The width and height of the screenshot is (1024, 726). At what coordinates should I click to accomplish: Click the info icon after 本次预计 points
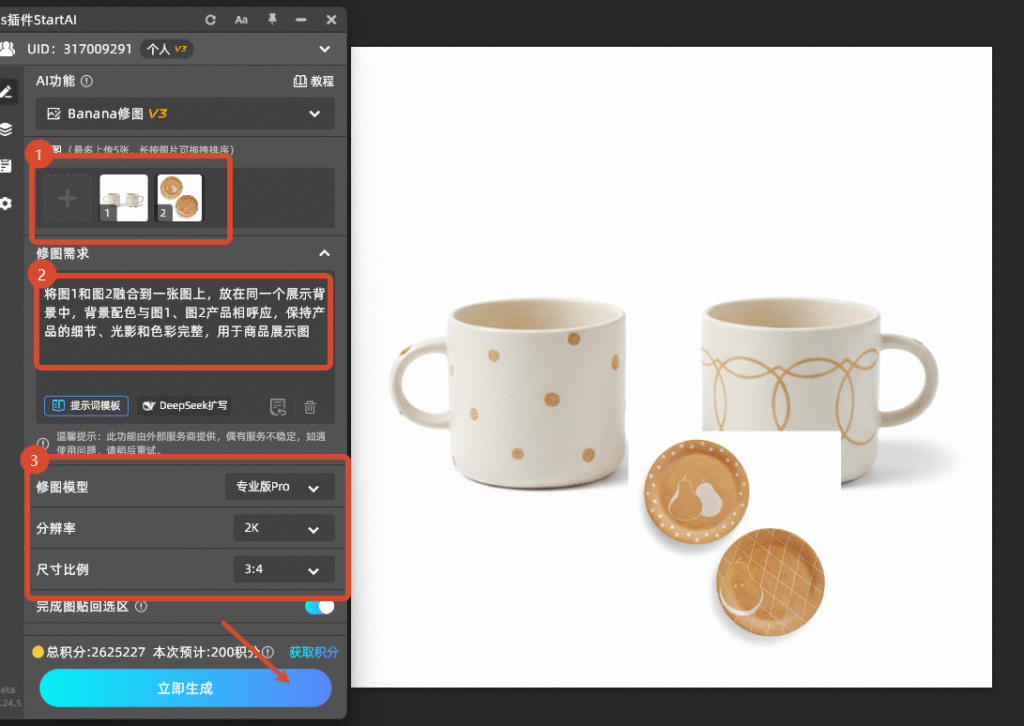coord(268,652)
